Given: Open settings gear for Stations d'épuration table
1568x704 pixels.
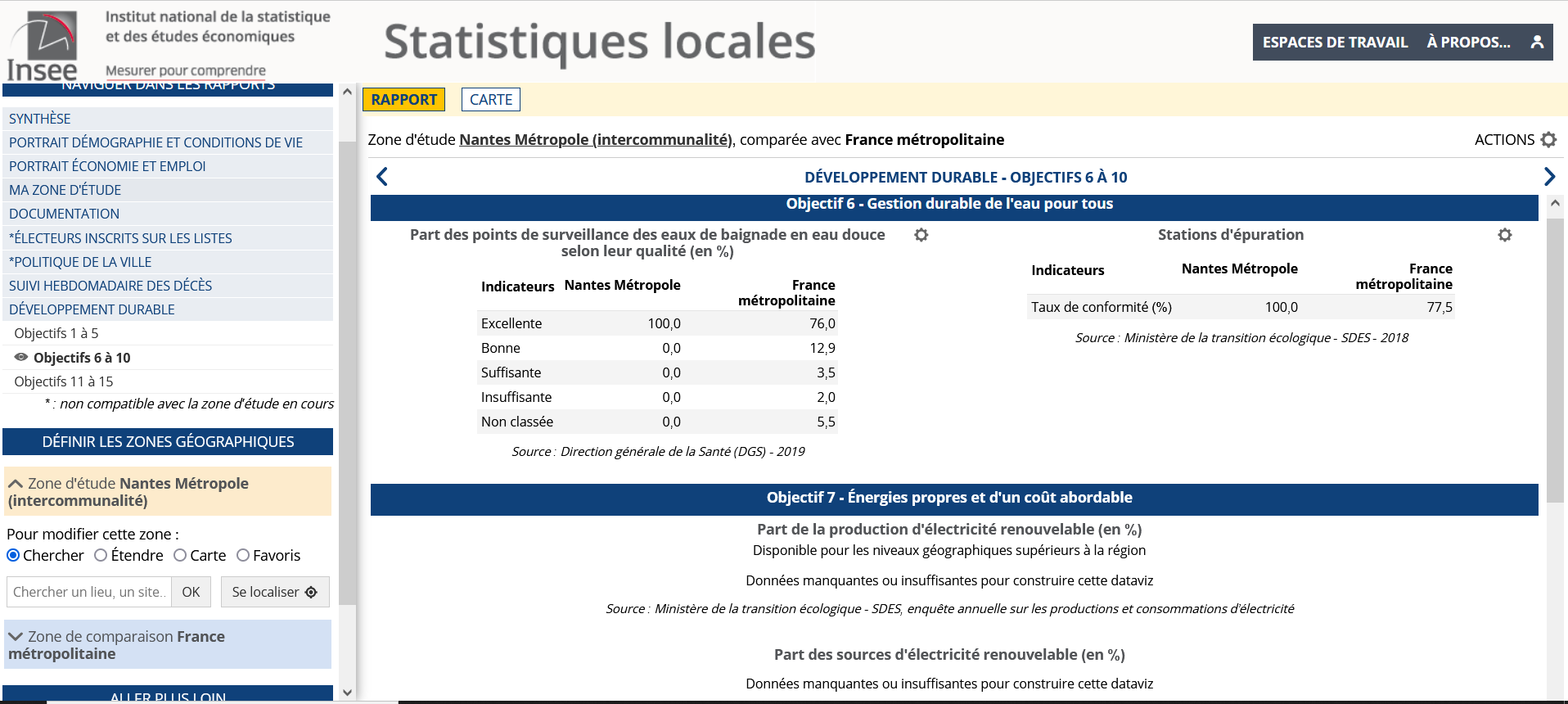Looking at the screenshot, I should (x=1504, y=236).
